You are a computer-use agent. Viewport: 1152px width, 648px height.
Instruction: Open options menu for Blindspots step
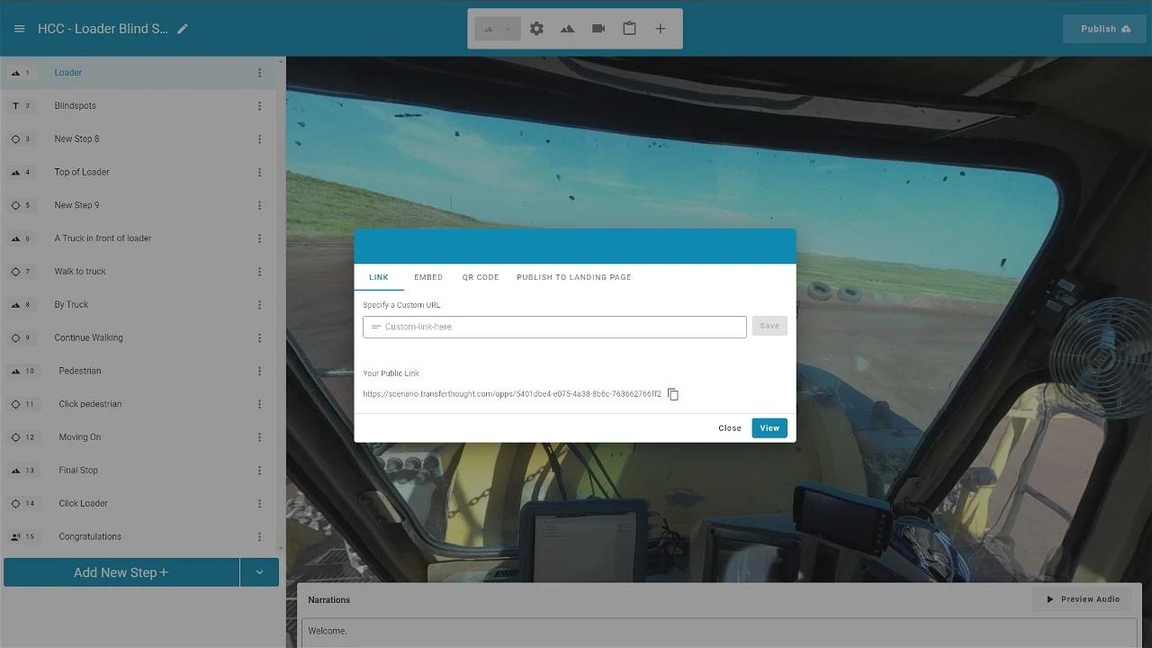(x=259, y=106)
